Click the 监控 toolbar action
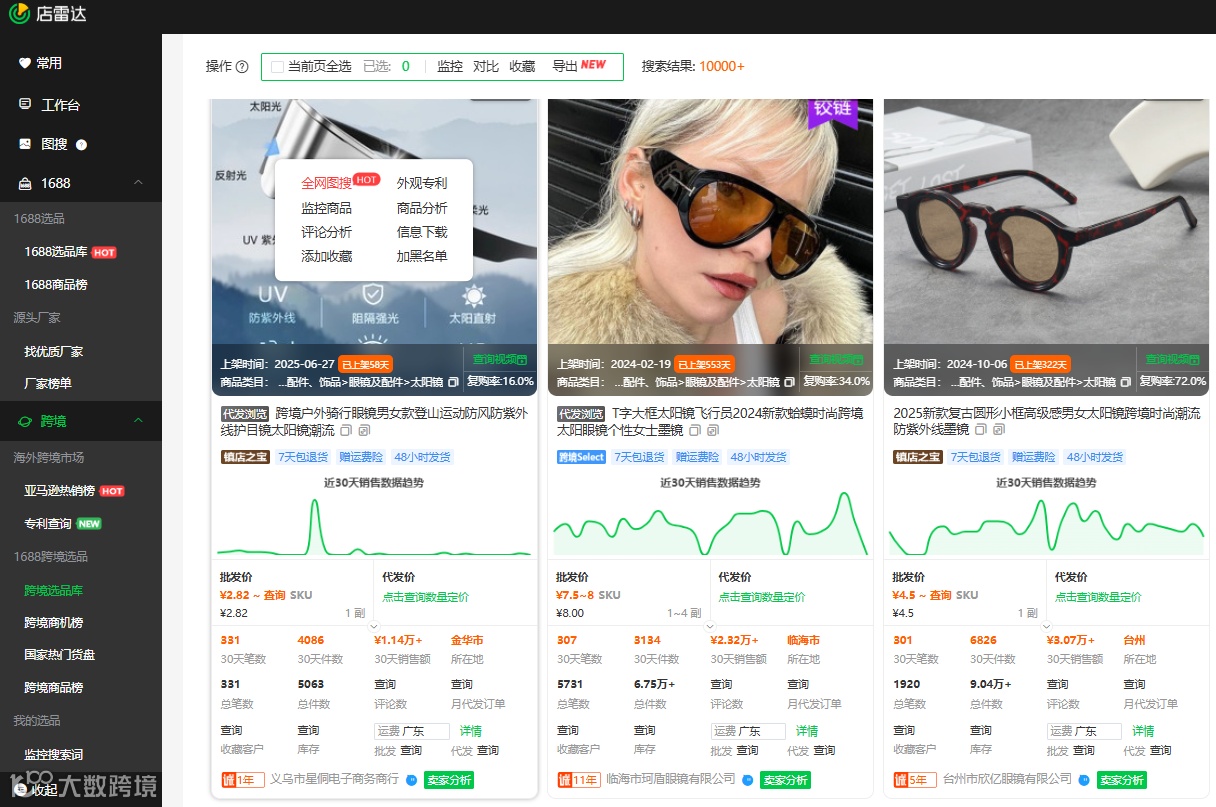Viewport: 1216px width, 807px height. [450, 67]
